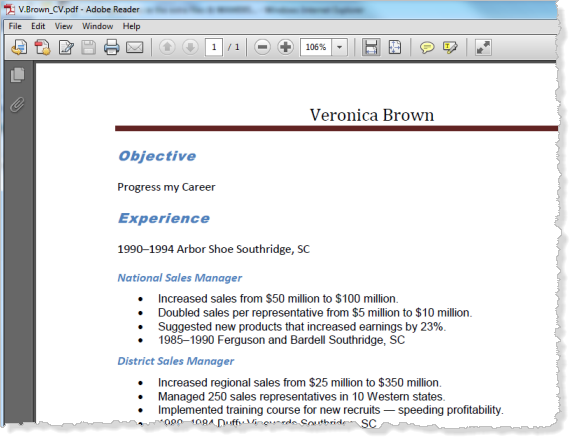Screen dimensions: 574x441
Task: Click the page number input field
Action: tap(214, 47)
